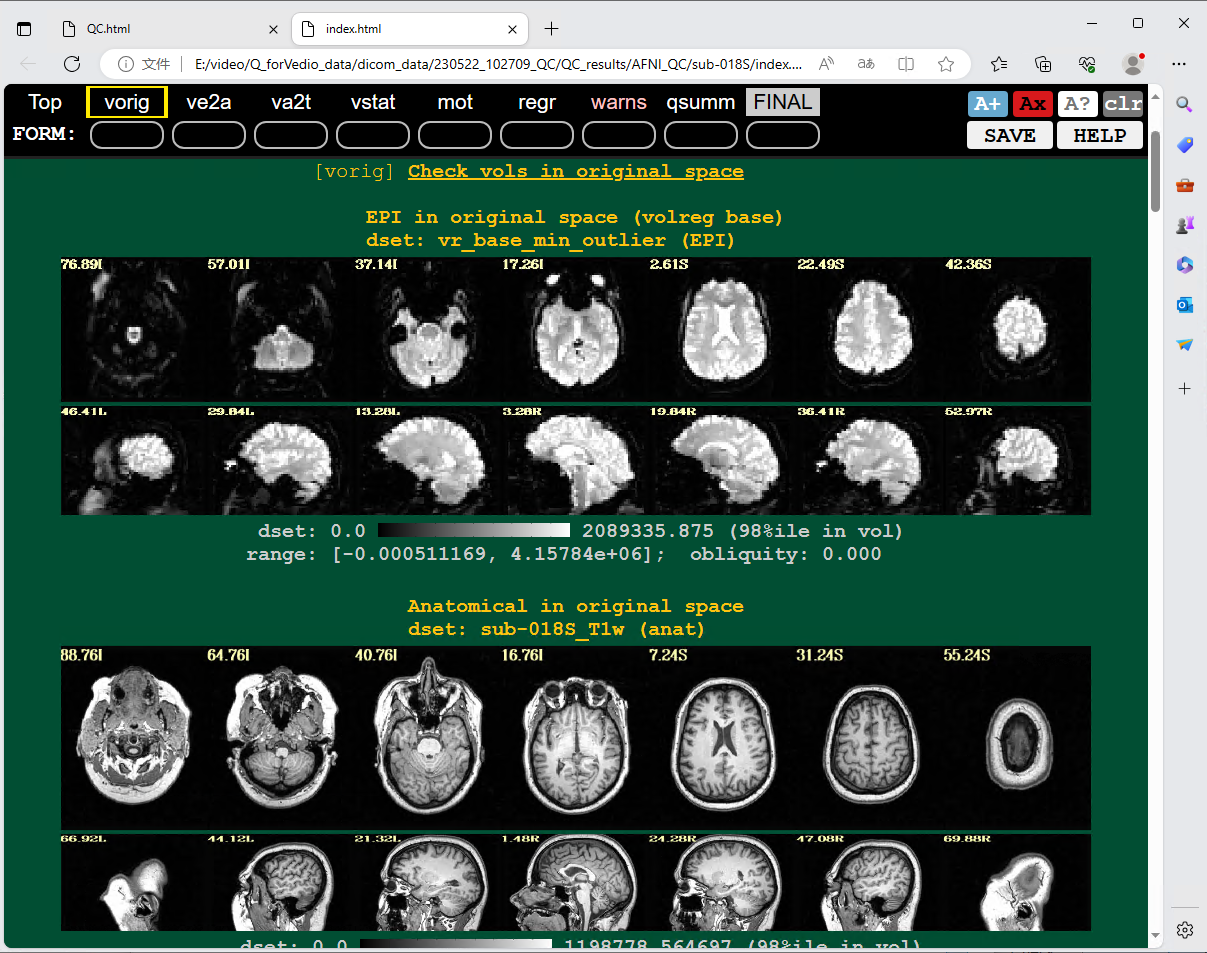This screenshot has height=953, width=1207.
Task: Open sidebar Drop paper-plane icon
Action: 1185,345
